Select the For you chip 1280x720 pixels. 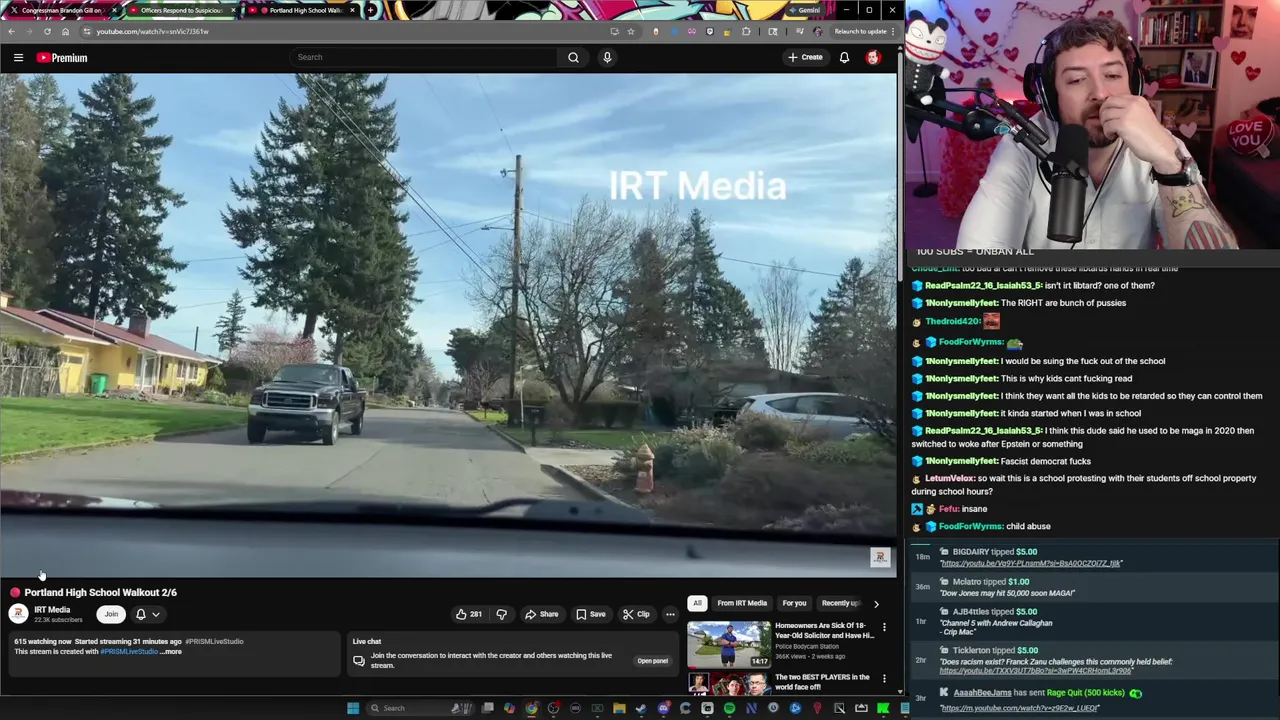pos(794,603)
